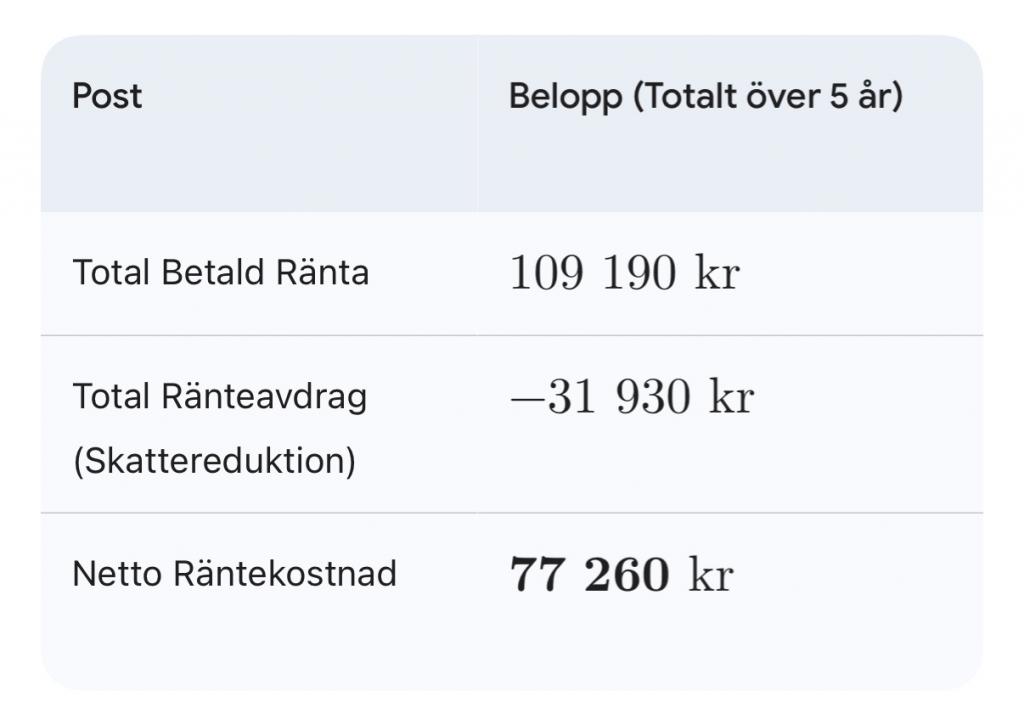The width and height of the screenshot is (1024, 713).
Task: Click "kr" after the 31 930 amount
Action: [x=731, y=397]
